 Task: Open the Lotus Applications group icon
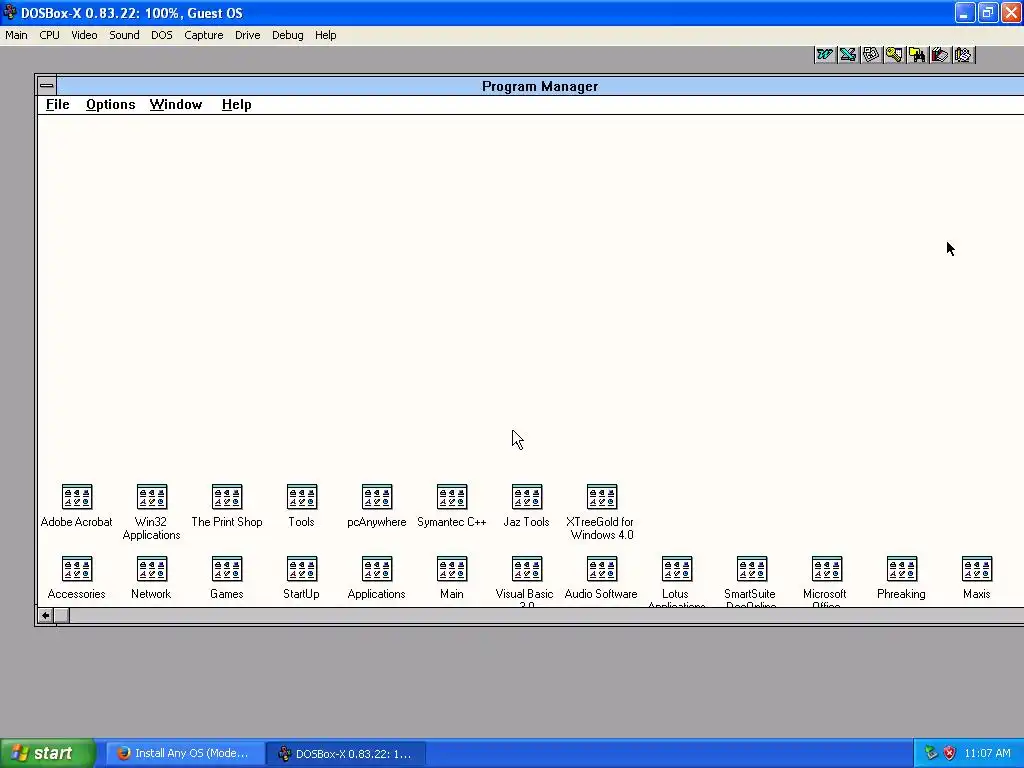[677, 569]
